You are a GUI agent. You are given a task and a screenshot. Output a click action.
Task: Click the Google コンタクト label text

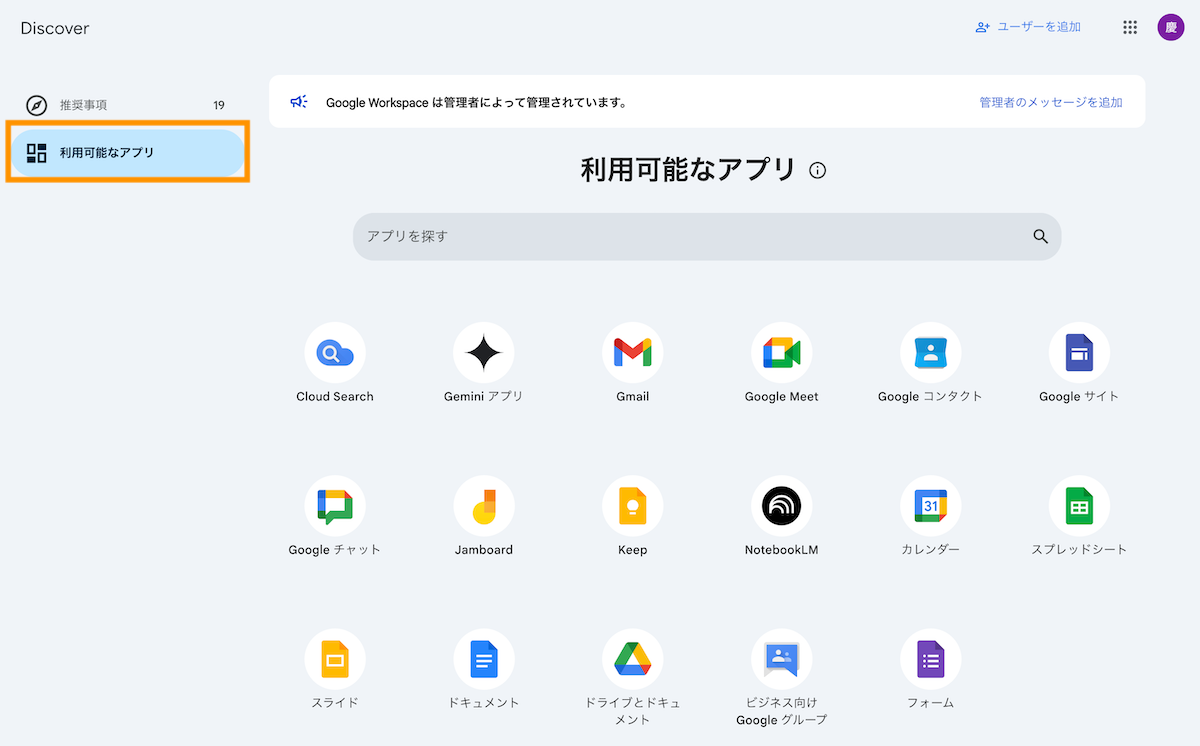pos(931,397)
